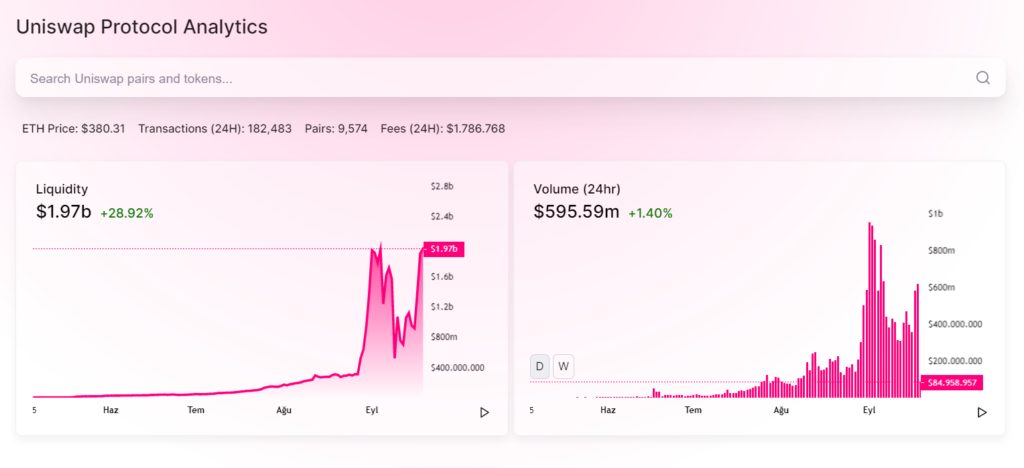The image size is (1024, 468).
Task: Click the Transactions (24H): 182,483 stat
Action: 215,129
